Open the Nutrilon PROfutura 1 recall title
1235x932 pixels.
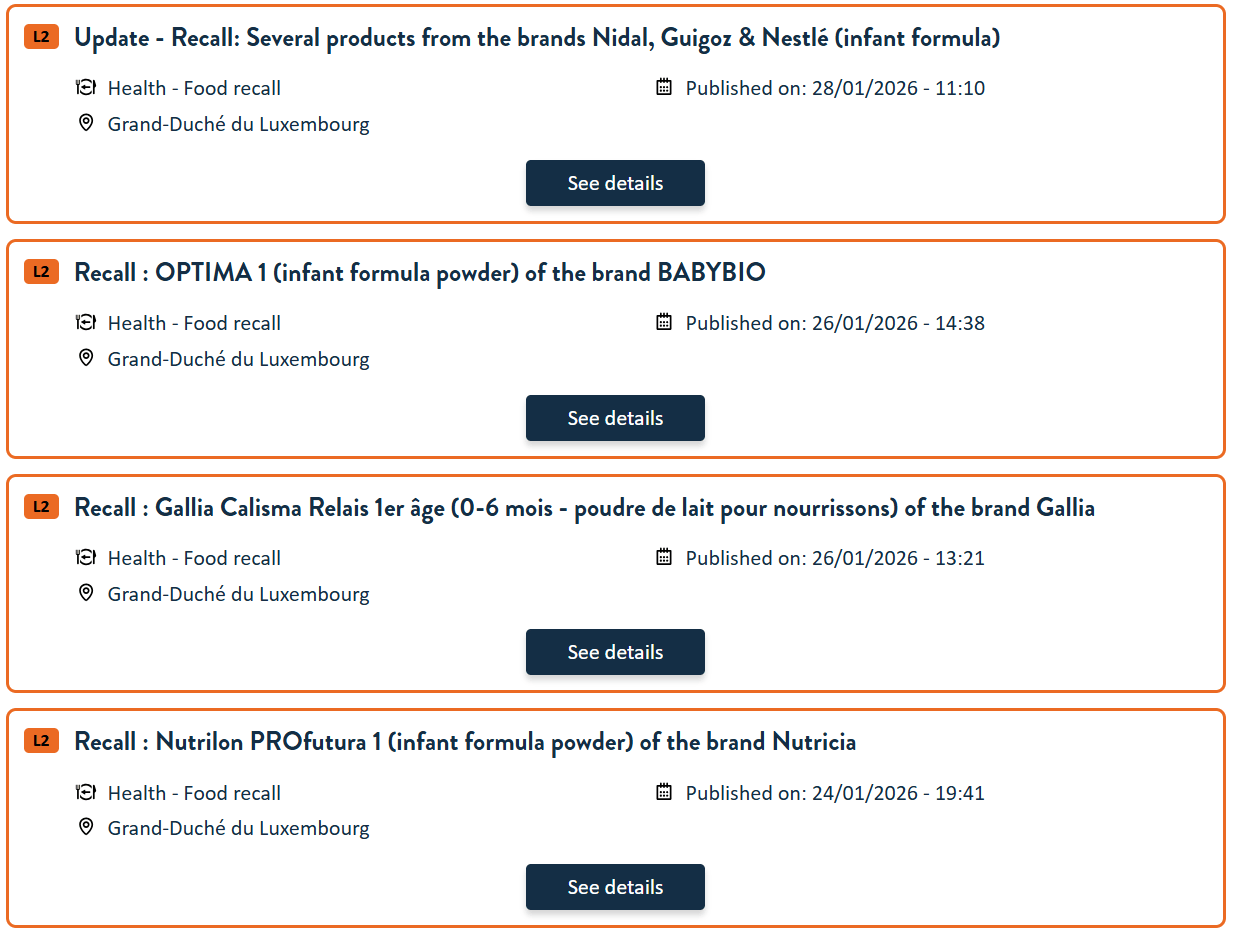pyautogui.click(x=465, y=742)
